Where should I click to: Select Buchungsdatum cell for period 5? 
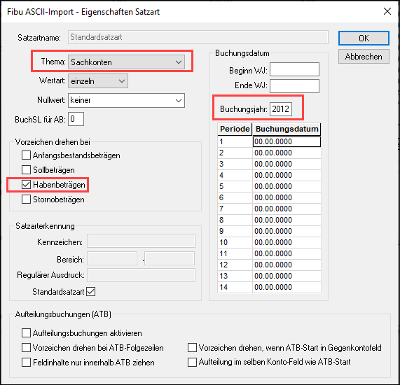click(287, 186)
